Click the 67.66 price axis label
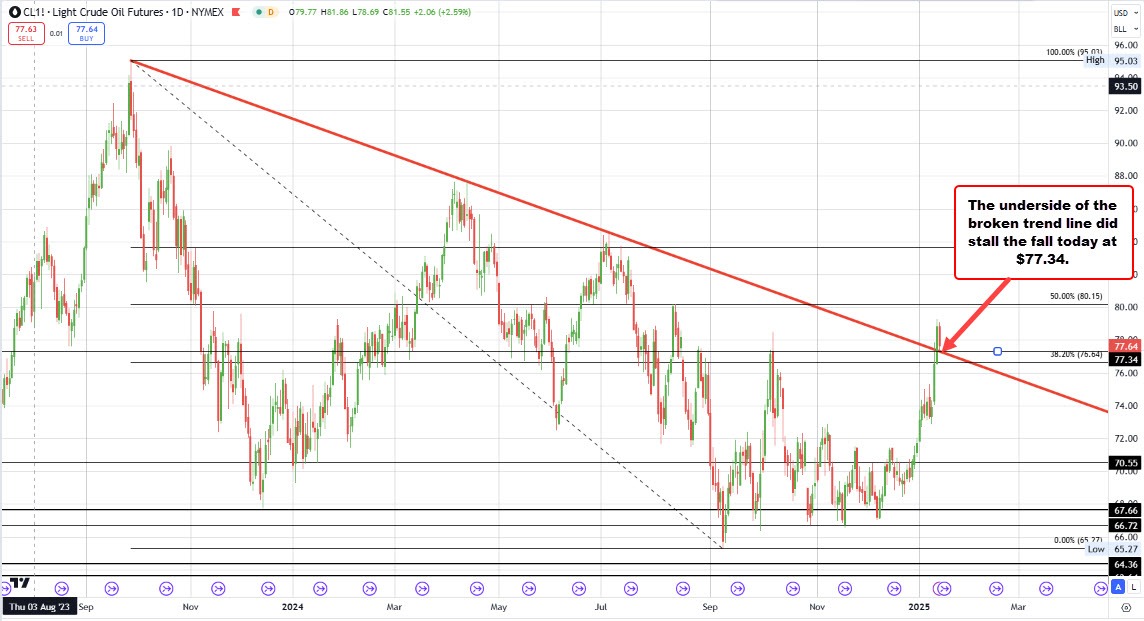Viewport: 1144px width, 621px height. (1125, 510)
